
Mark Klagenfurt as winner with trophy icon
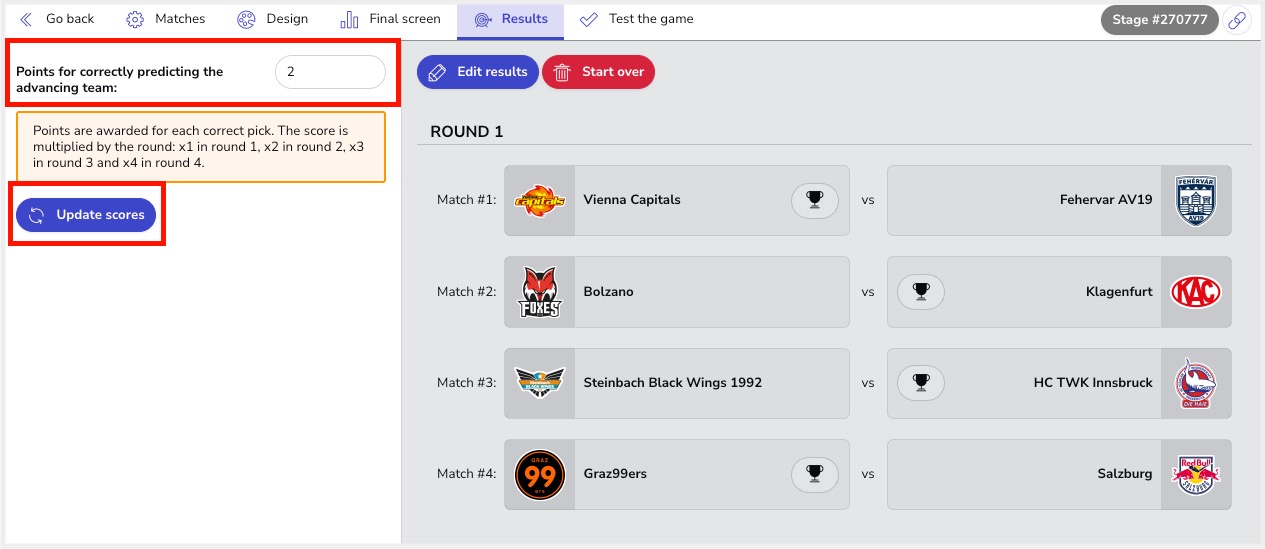coord(921,292)
